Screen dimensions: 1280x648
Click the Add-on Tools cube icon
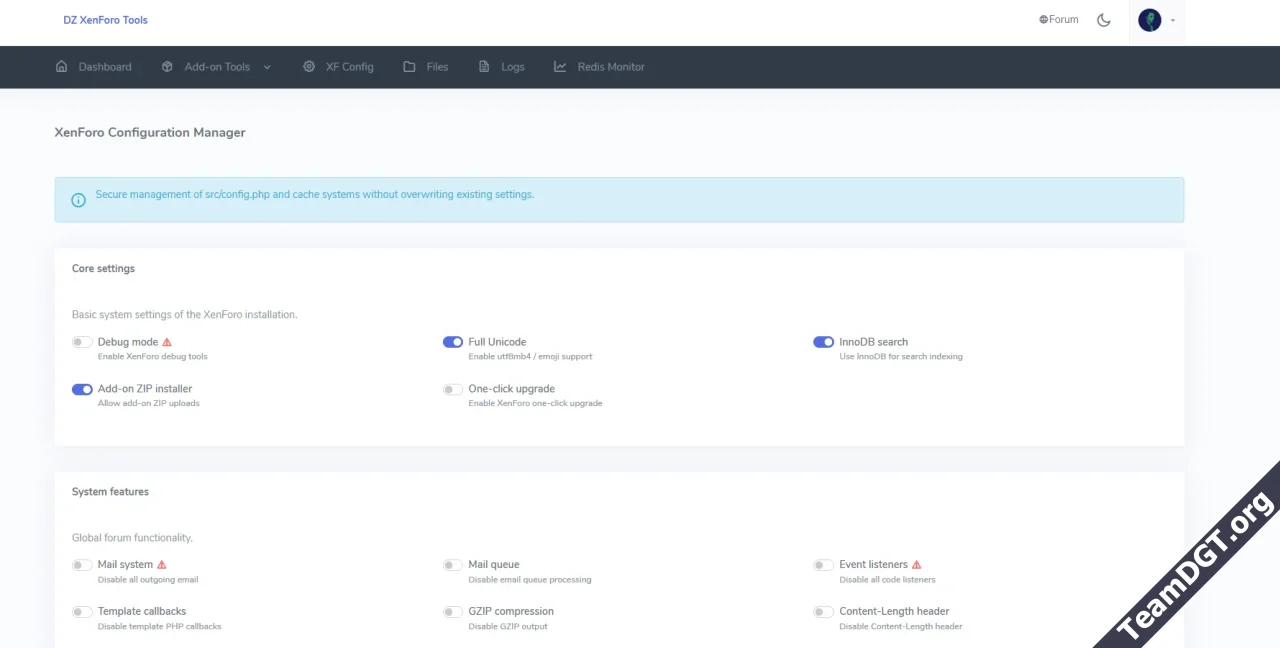167,67
